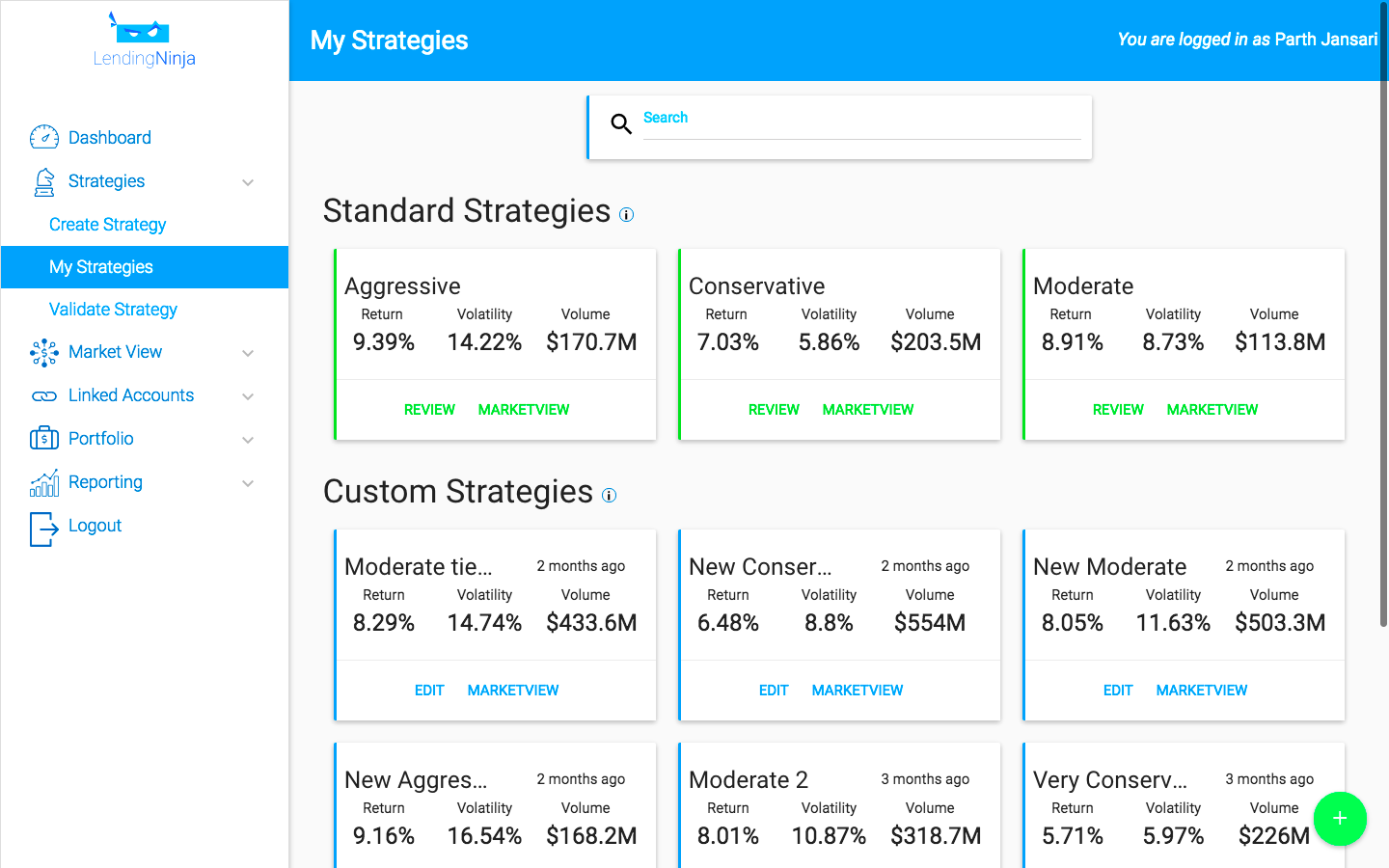The width and height of the screenshot is (1389, 868).
Task: Expand the Linked Accounts chevron
Action: click(x=248, y=396)
